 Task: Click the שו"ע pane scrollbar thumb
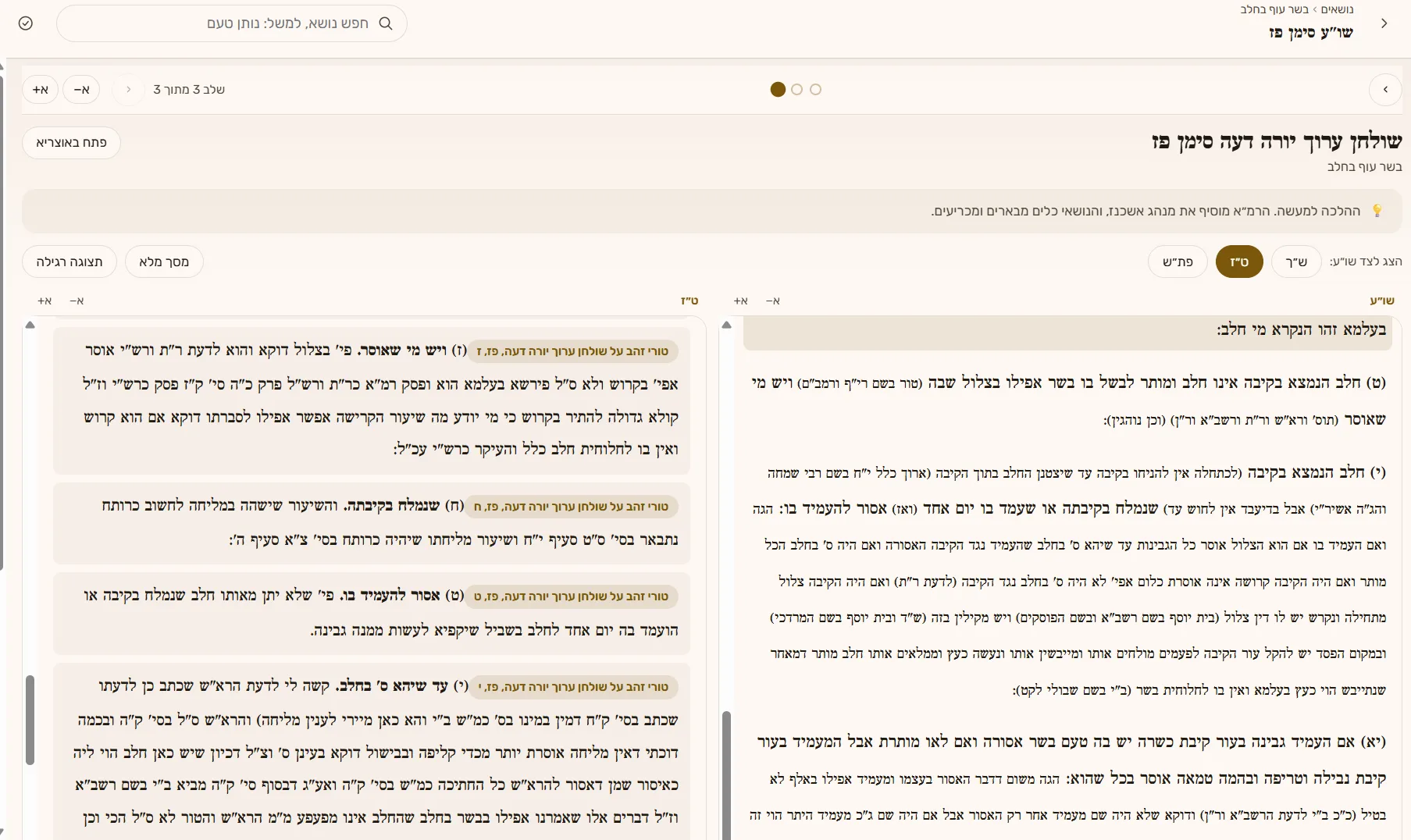(726, 774)
